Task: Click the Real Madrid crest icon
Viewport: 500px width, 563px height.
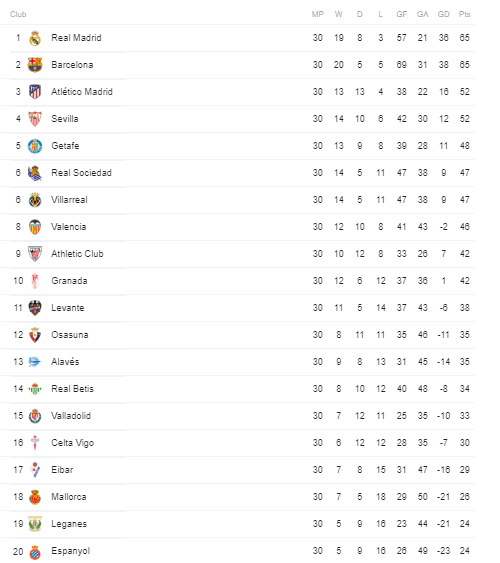Action: click(x=35, y=38)
